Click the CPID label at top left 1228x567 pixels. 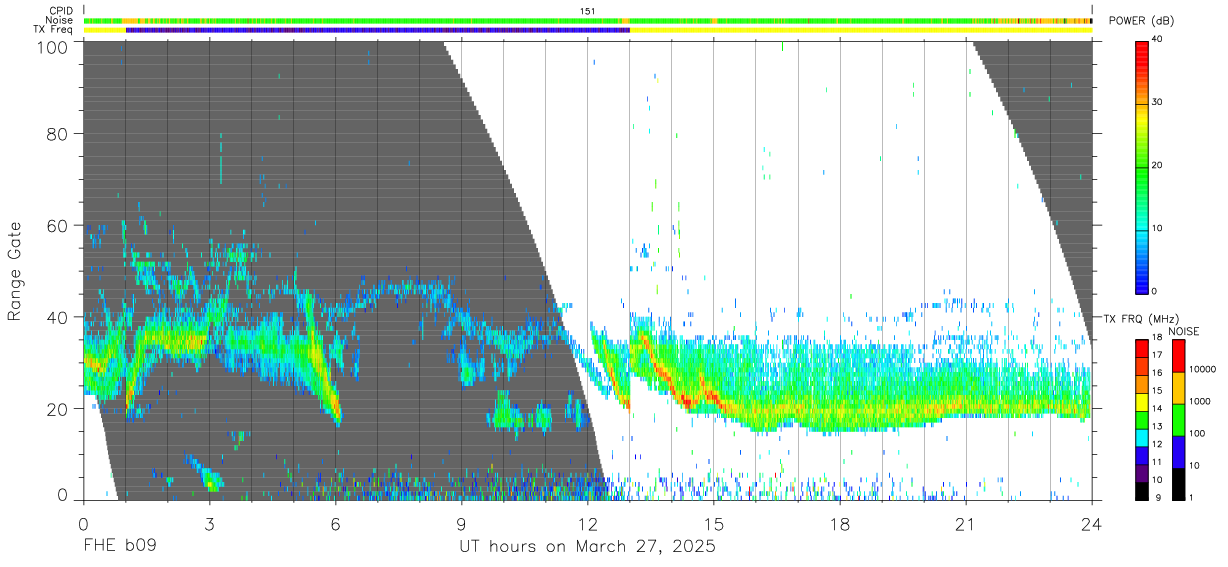click(x=60, y=11)
